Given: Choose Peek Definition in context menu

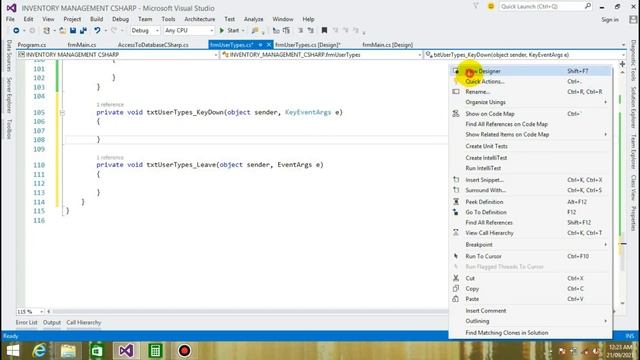Looking at the screenshot, I should click(x=530, y=202).
